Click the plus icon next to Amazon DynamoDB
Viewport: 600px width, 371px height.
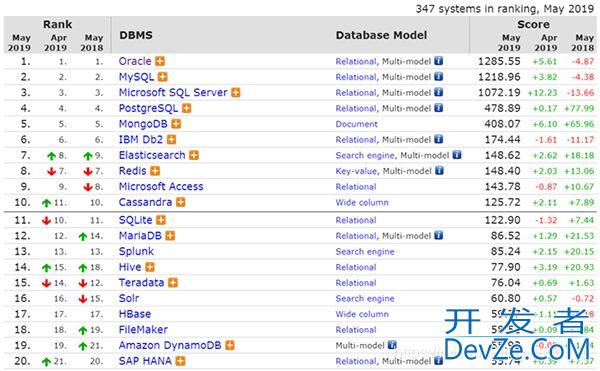[230, 345]
